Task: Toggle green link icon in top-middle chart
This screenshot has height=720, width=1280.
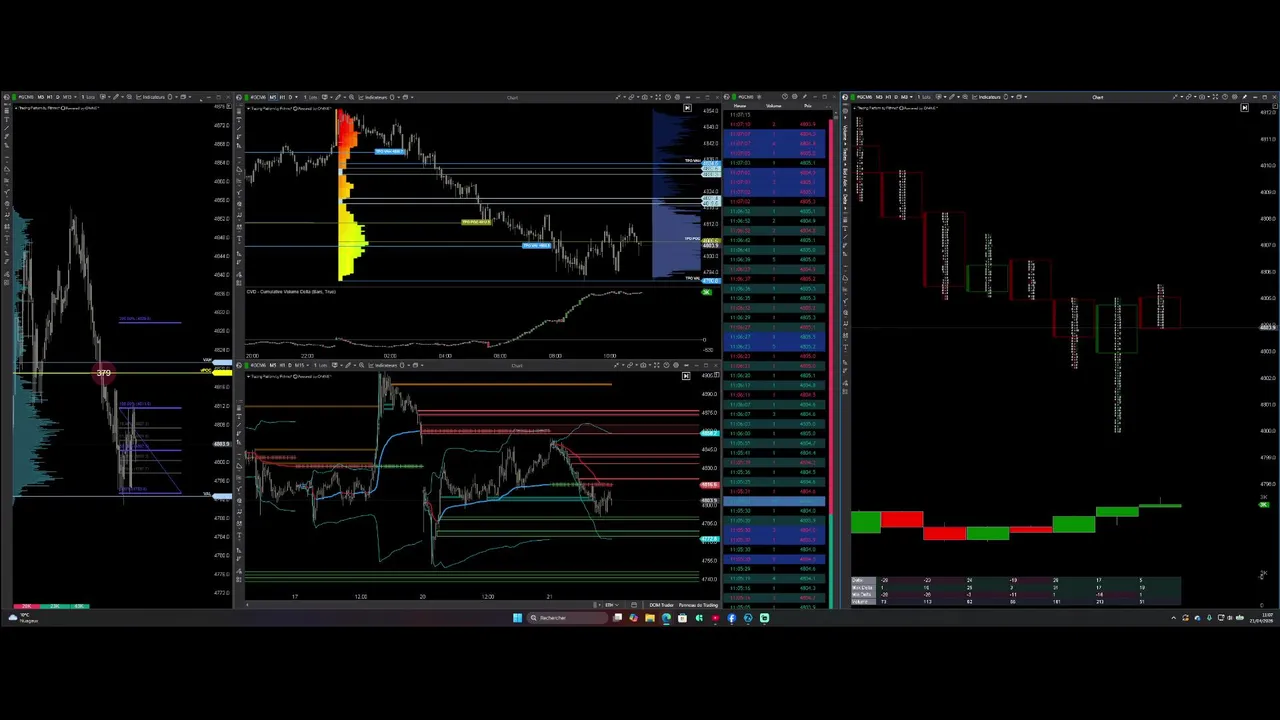Action: (246, 97)
